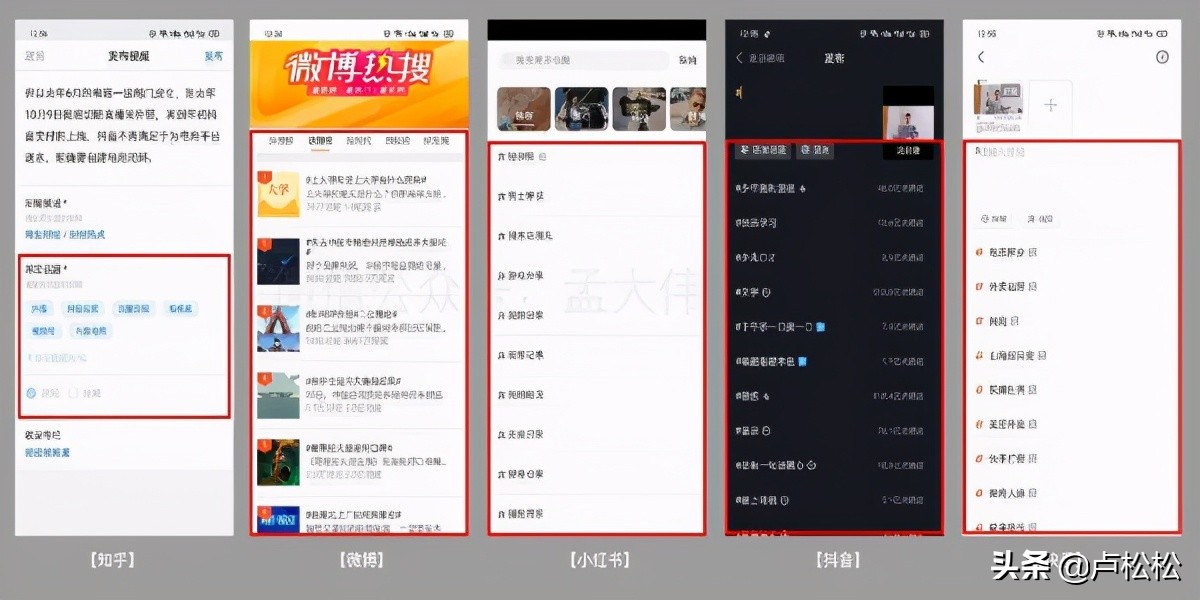This screenshot has width=1200, height=600.
Task: Select the tab at the far right of Douyin's filter row
Action: (909, 151)
